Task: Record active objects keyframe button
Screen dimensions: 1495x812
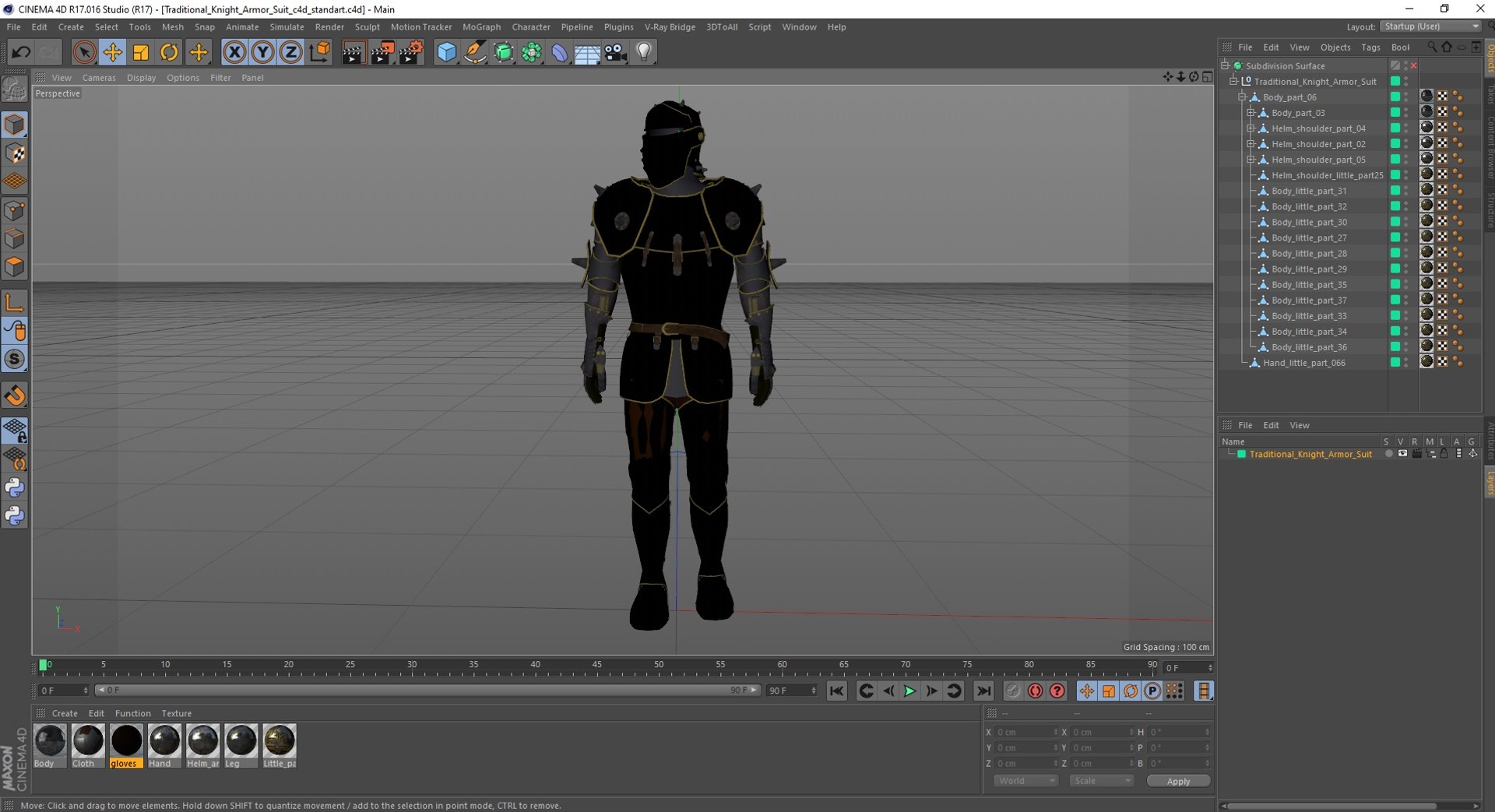Action: (1013, 691)
